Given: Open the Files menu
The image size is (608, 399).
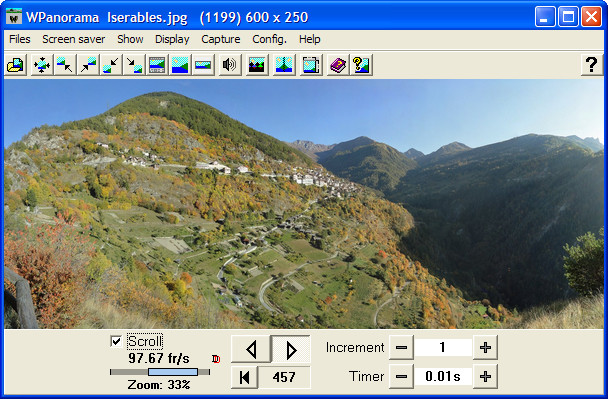Looking at the screenshot, I should (x=19, y=39).
